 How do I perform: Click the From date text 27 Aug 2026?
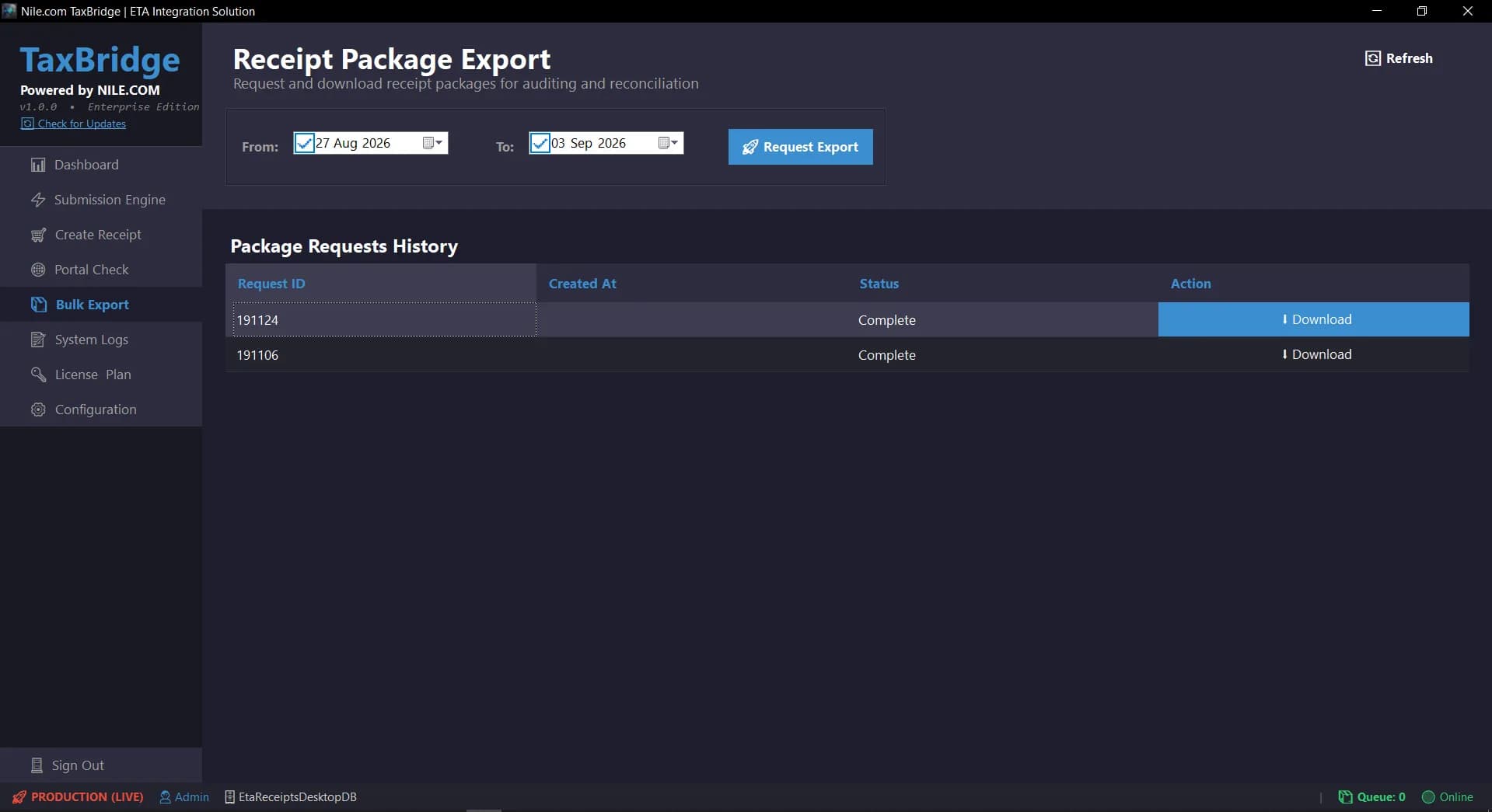pos(353,143)
